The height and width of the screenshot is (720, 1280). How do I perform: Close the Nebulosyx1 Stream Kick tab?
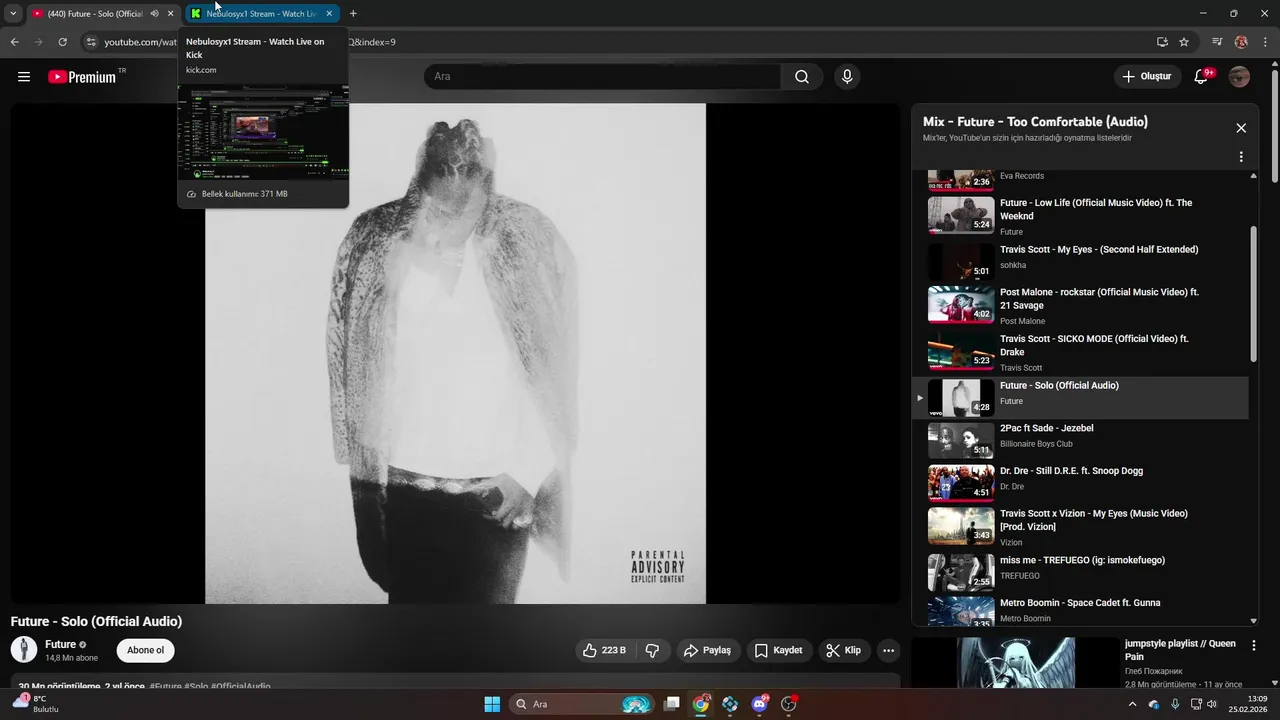pos(329,14)
